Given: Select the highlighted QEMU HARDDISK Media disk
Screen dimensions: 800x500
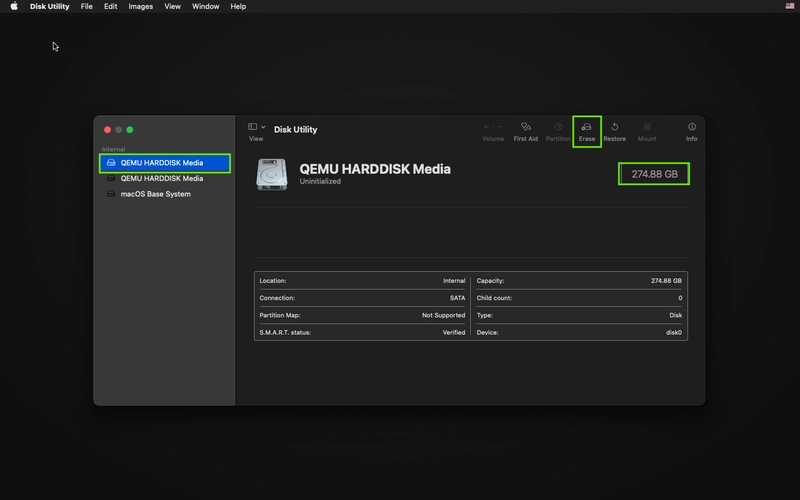Looking at the screenshot, I should (165, 163).
